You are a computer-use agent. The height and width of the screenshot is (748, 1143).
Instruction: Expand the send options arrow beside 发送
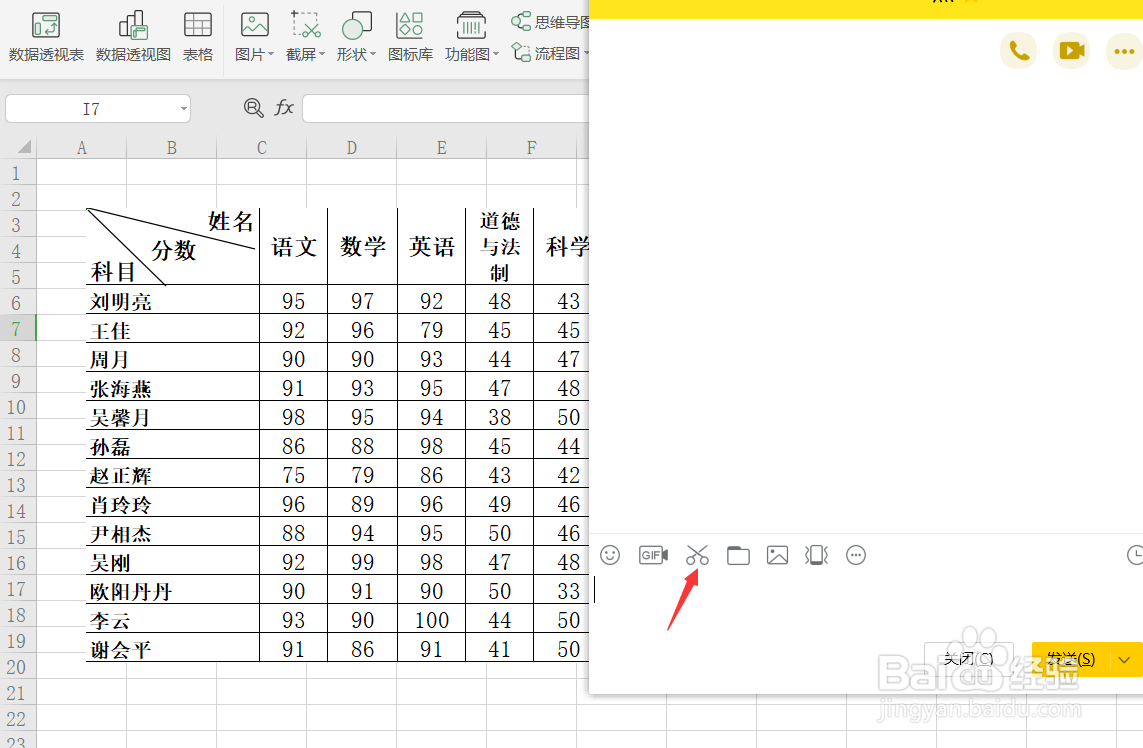(x=1124, y=660)
